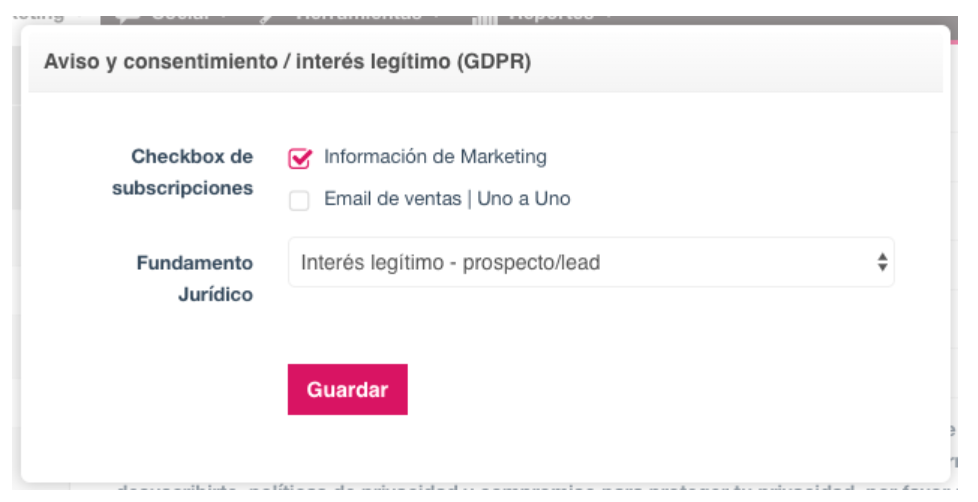This screenshot has width=978, height=502.
Task: Click the 'Email de ventas | Uno a Uno' label
Action: [x=447, y=199]
